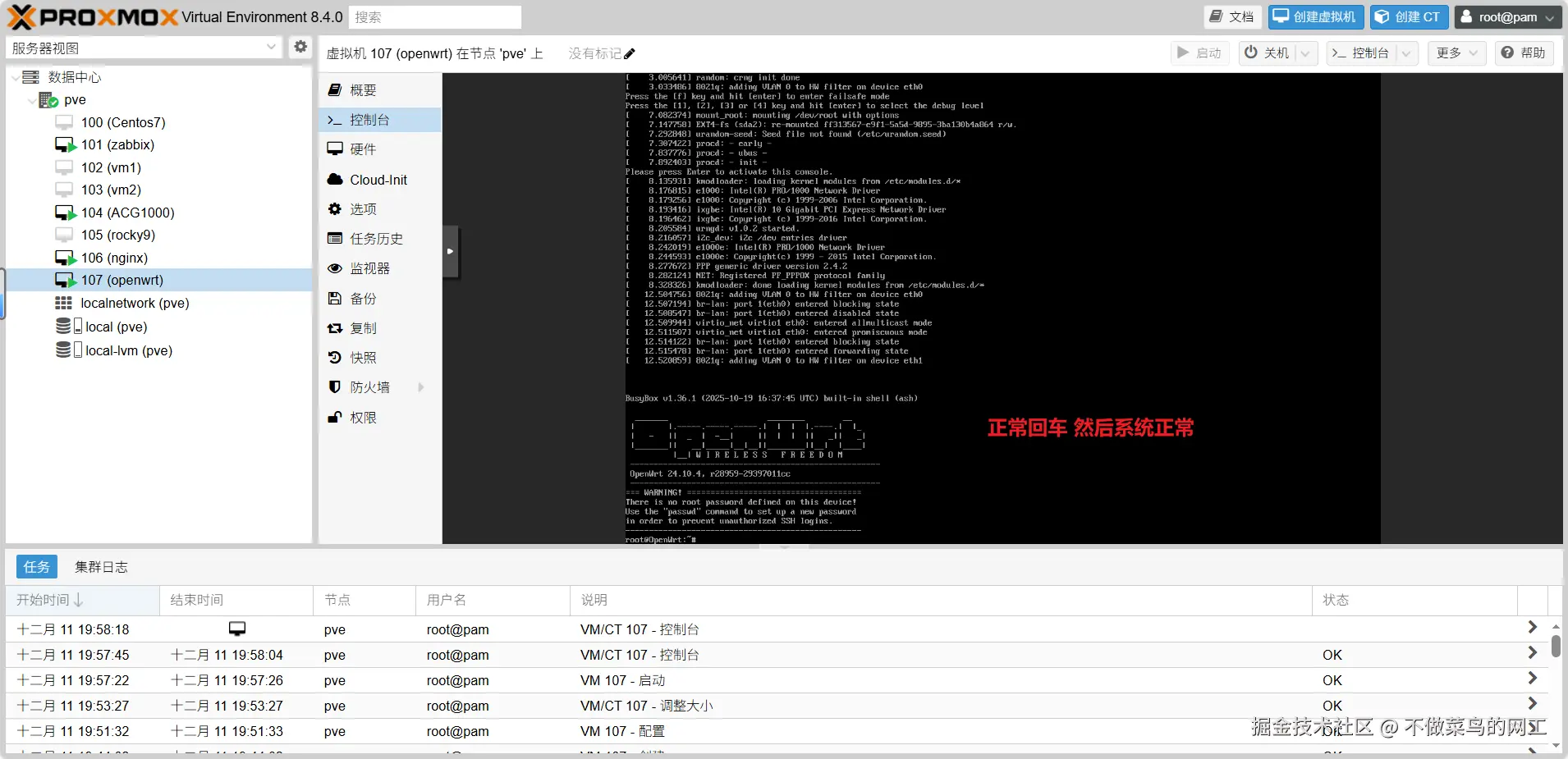This screenshot has width=1568, height=759.
Task: Open the 控制台 toolbar dropdown arrow
Action: 1406,53
